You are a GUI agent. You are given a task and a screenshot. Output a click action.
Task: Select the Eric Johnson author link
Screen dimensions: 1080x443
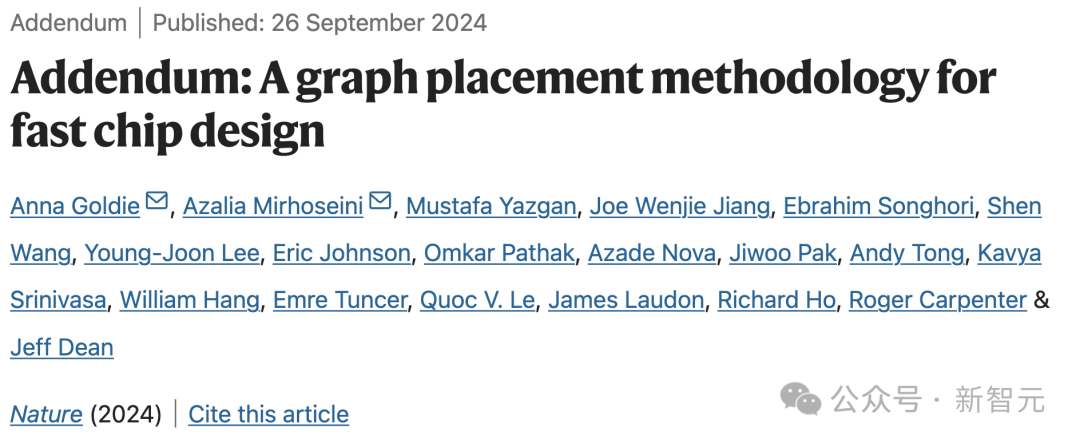click(x=342, y=253)
